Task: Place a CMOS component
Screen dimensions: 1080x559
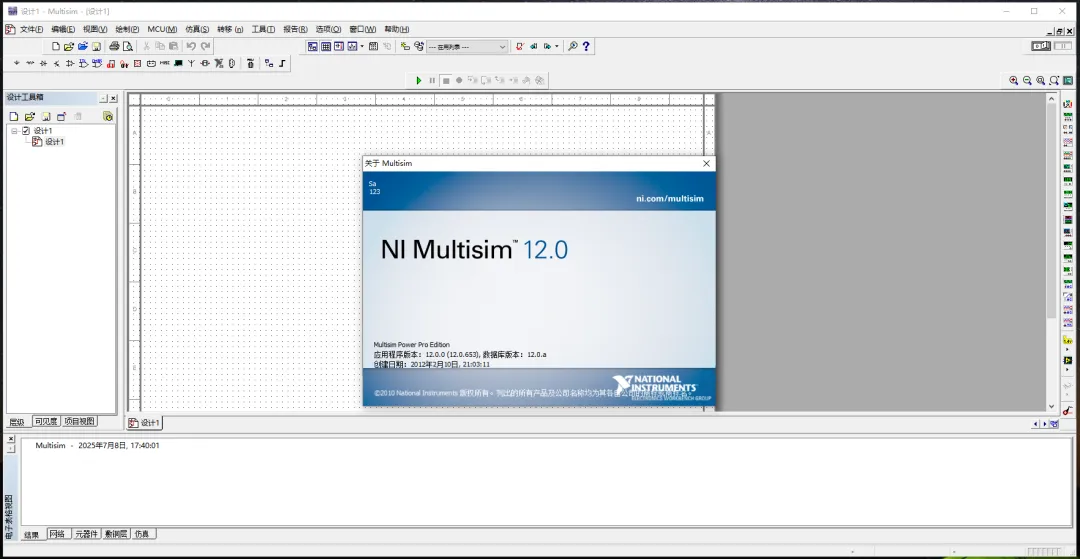Action: tap(97, 63)
